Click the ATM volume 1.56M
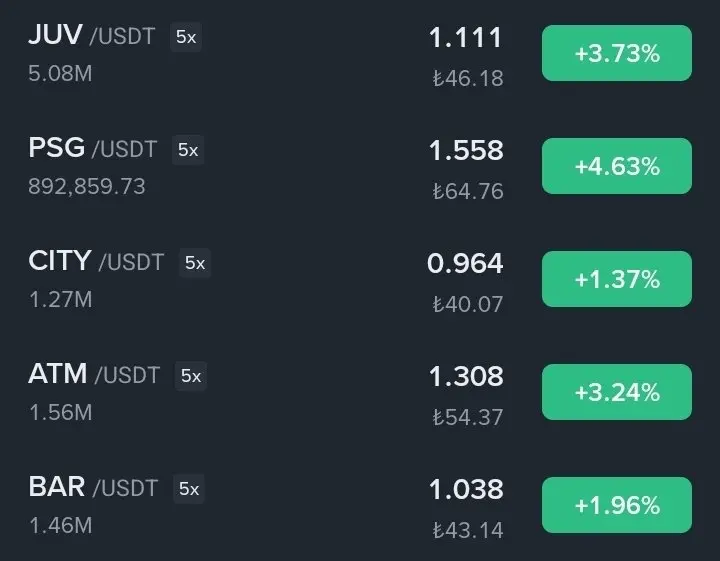Screen dimensions: 720x561 [61, 412]
